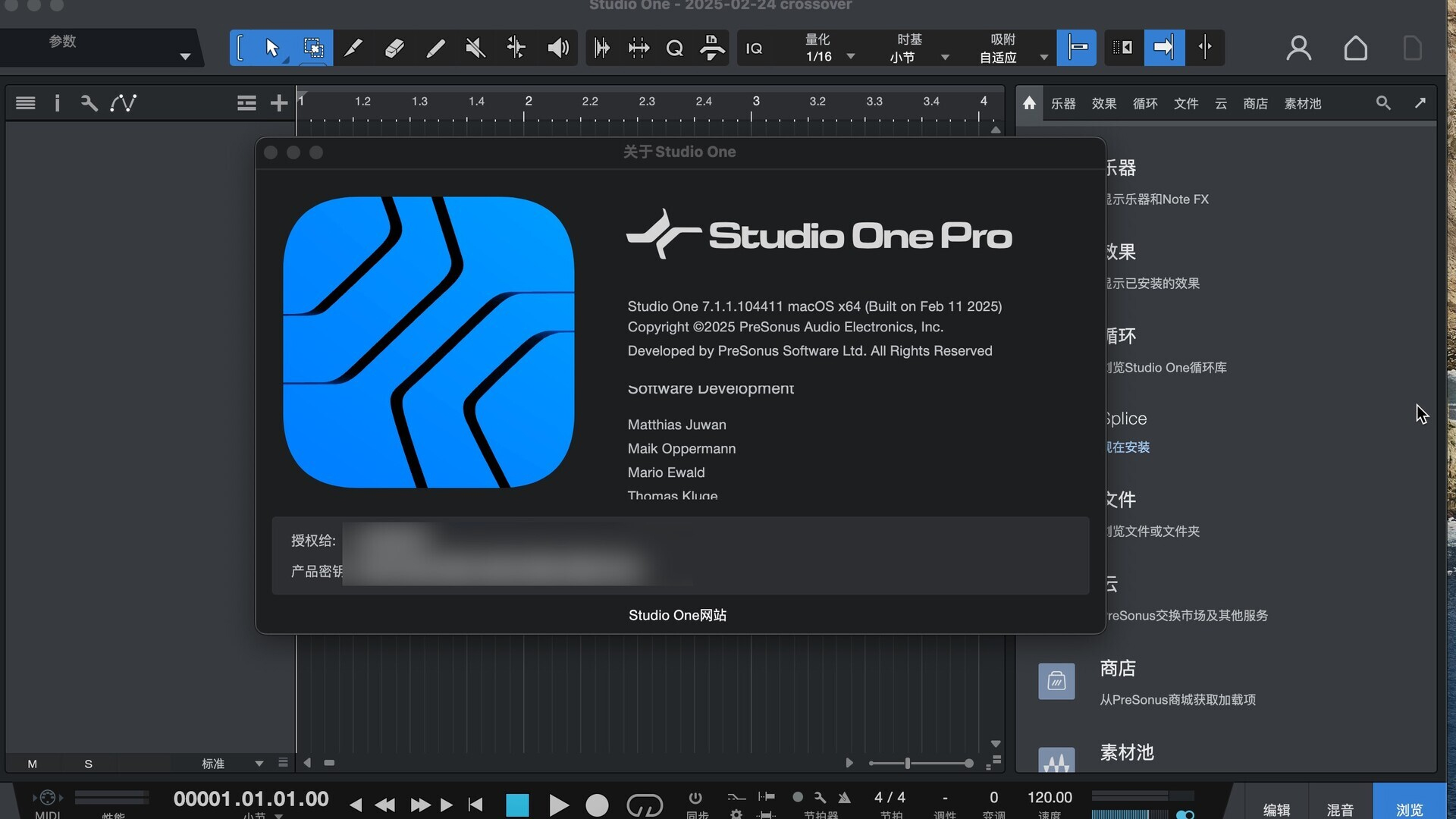The height and width of the screenshot is (819, 1456).
Task: Solo the track with the S button
Action: pos(88,764)
